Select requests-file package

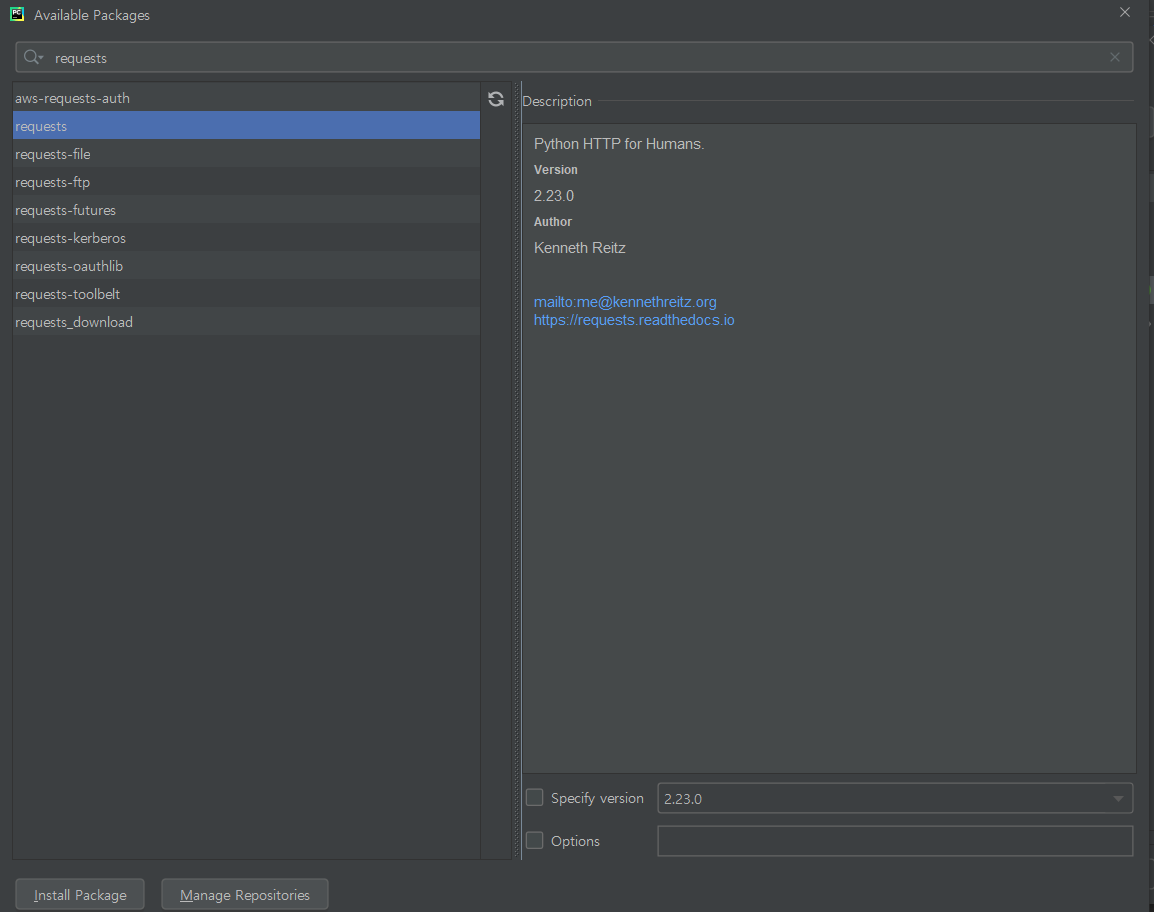point(247,154)
